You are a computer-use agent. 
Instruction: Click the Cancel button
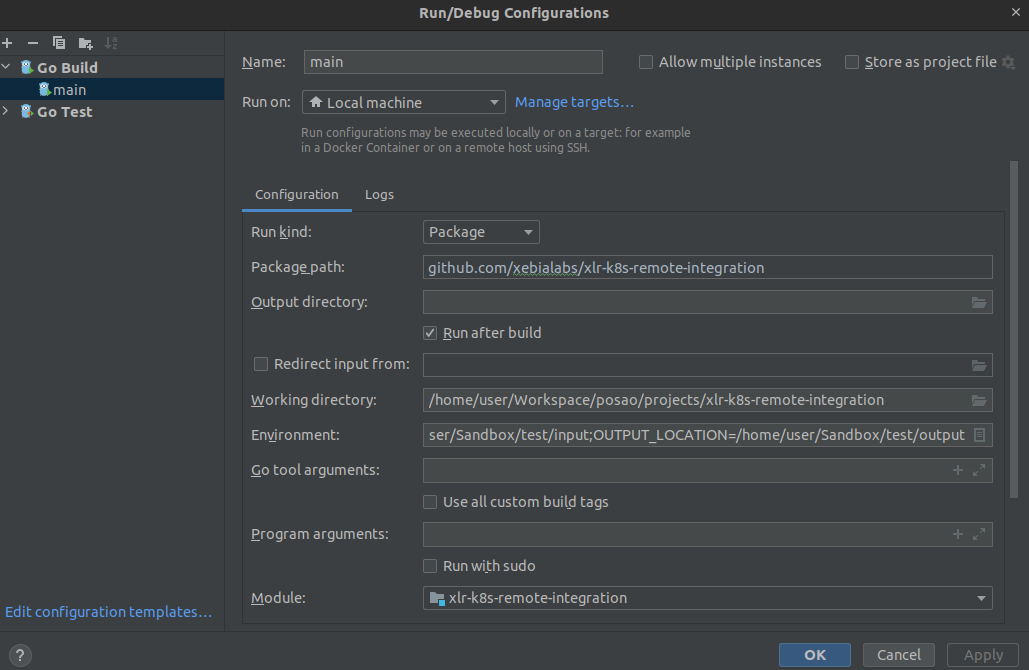898,655
